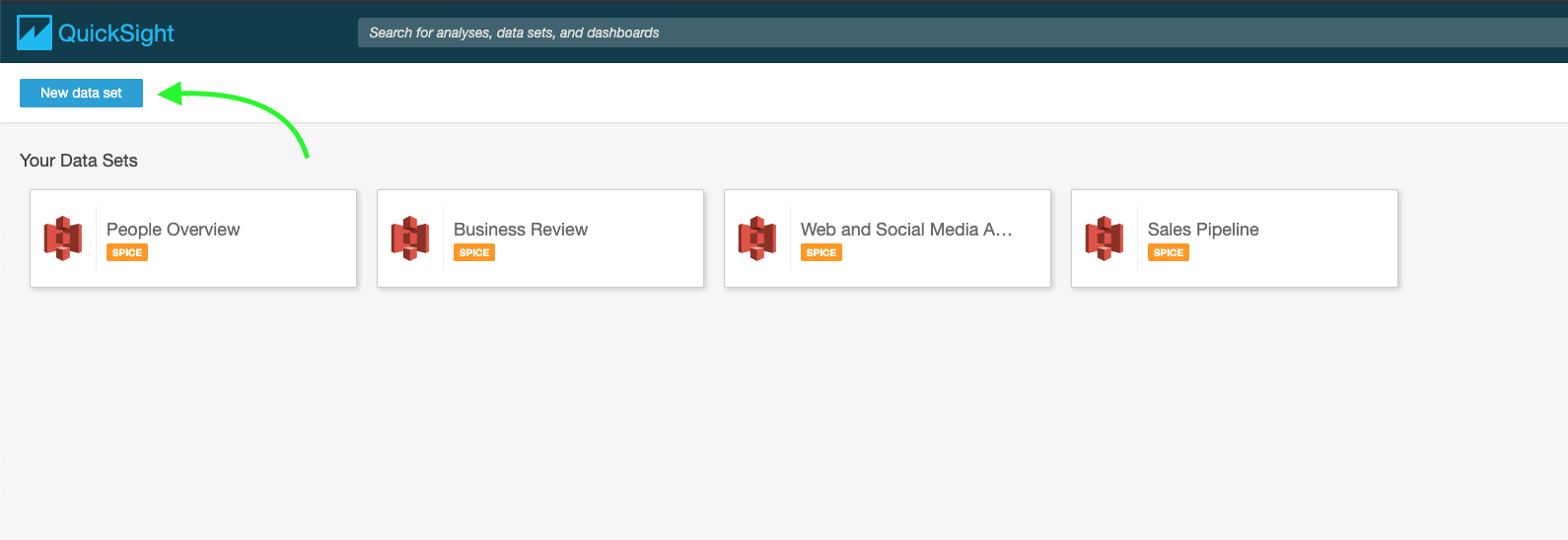Click the SPICE badge under Business Review

pyautogui.click(x=474, y=253)
